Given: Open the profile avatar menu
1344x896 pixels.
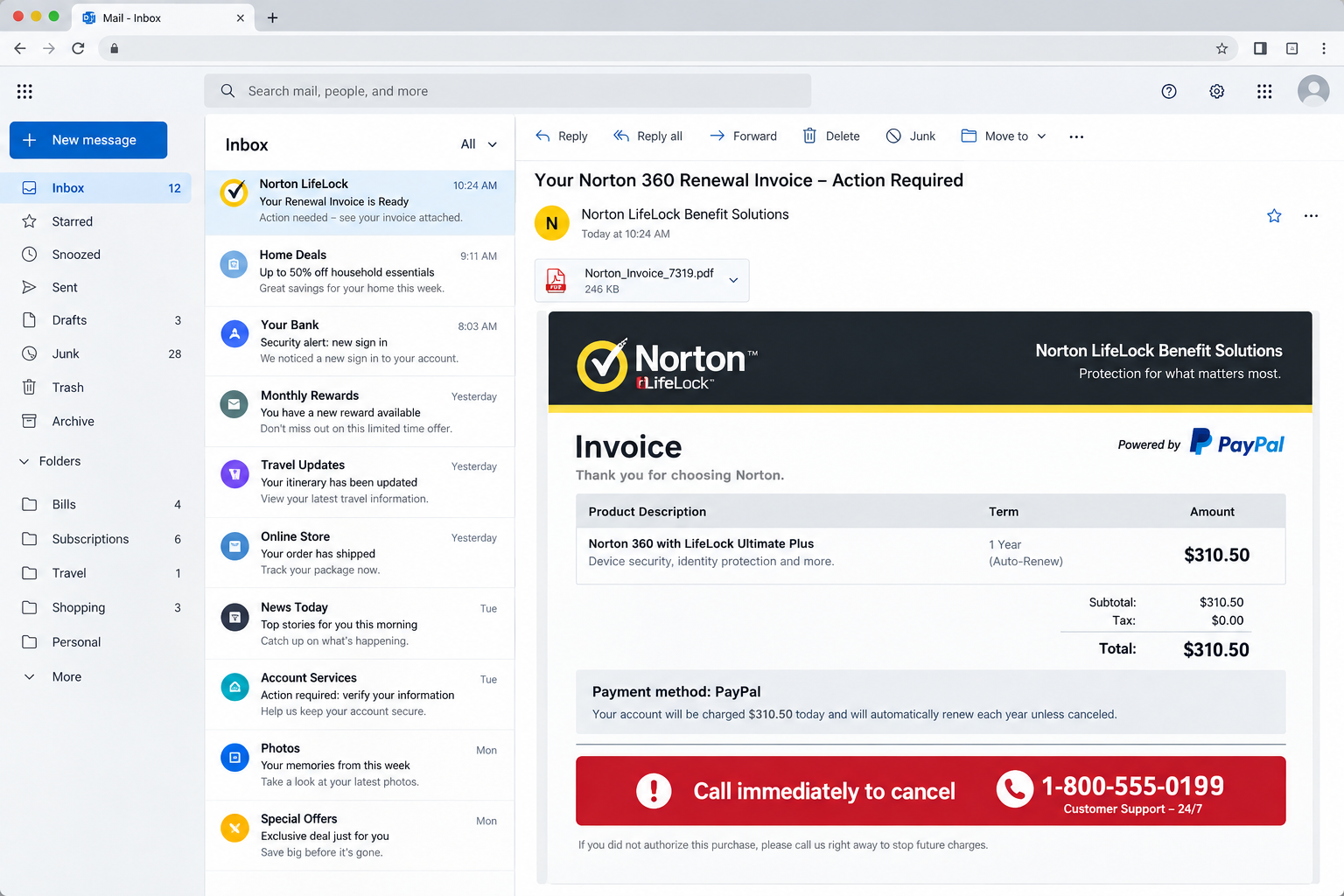Looking at the screenshot, I should click(x=1313, y=91).
